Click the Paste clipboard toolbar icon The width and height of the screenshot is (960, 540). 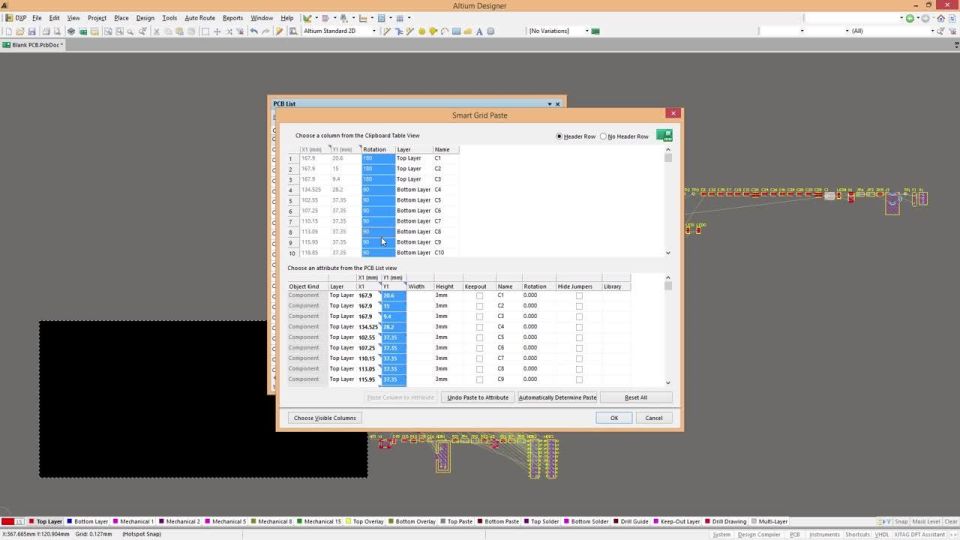coord(179,31)
